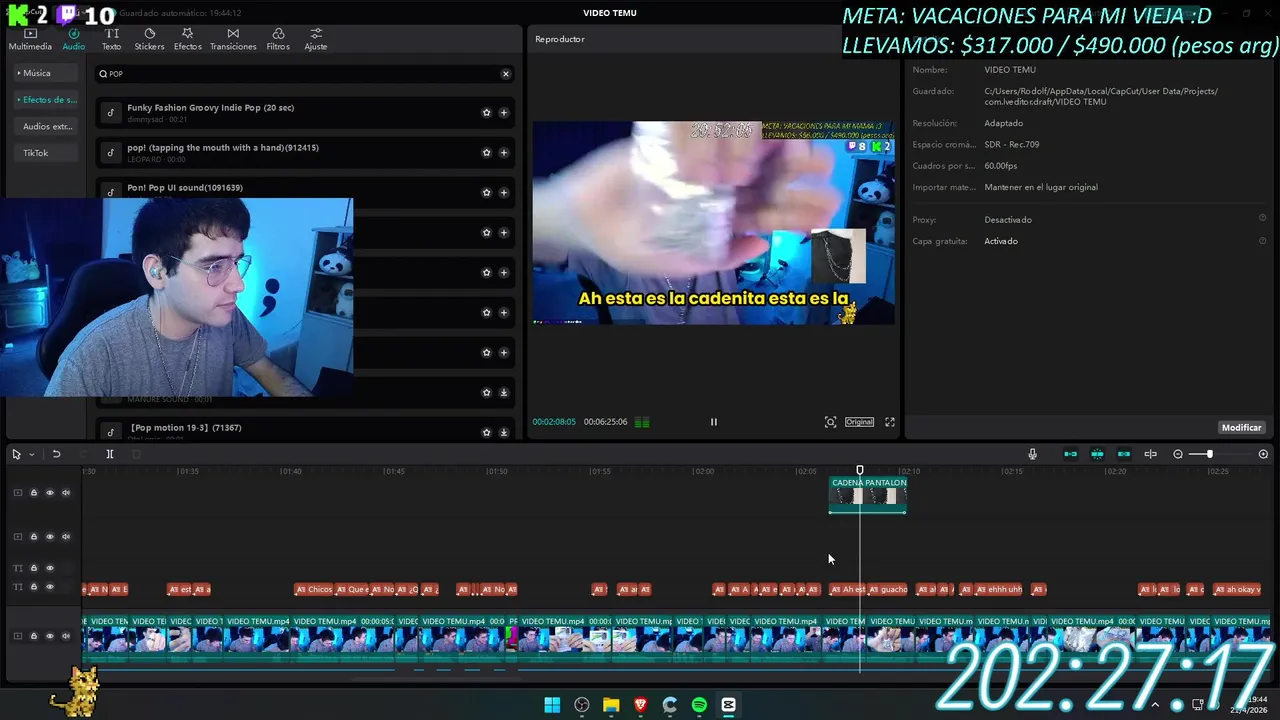The height and width of the screenshot is (720, 1280).
Task: Start voice recording with microphone icon
Action: (1032, 454)
